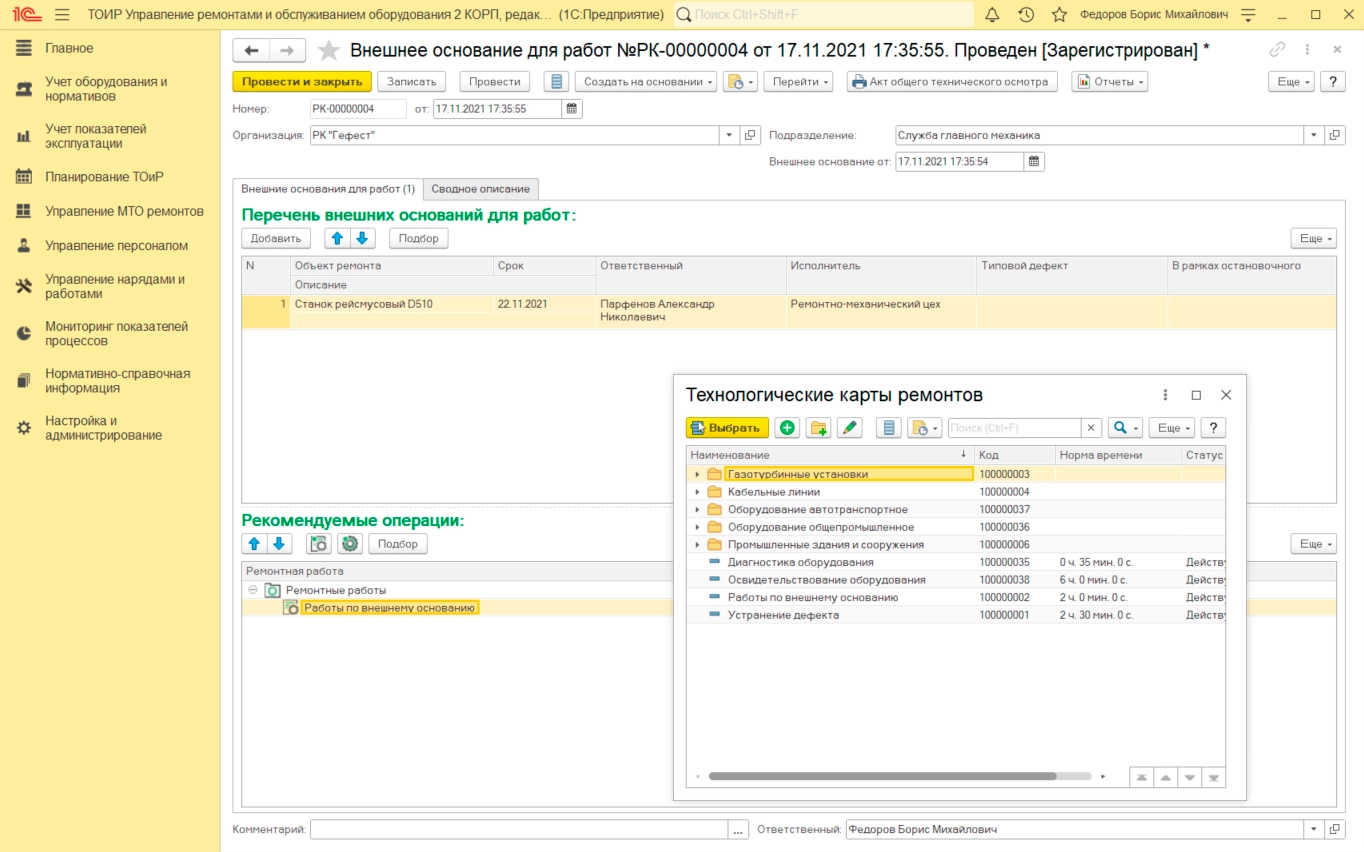Image resolution: width=1364 pixels, height=852 pixels.
Task: Move recommended operation down with blue arrow
Action: [279, 544]
